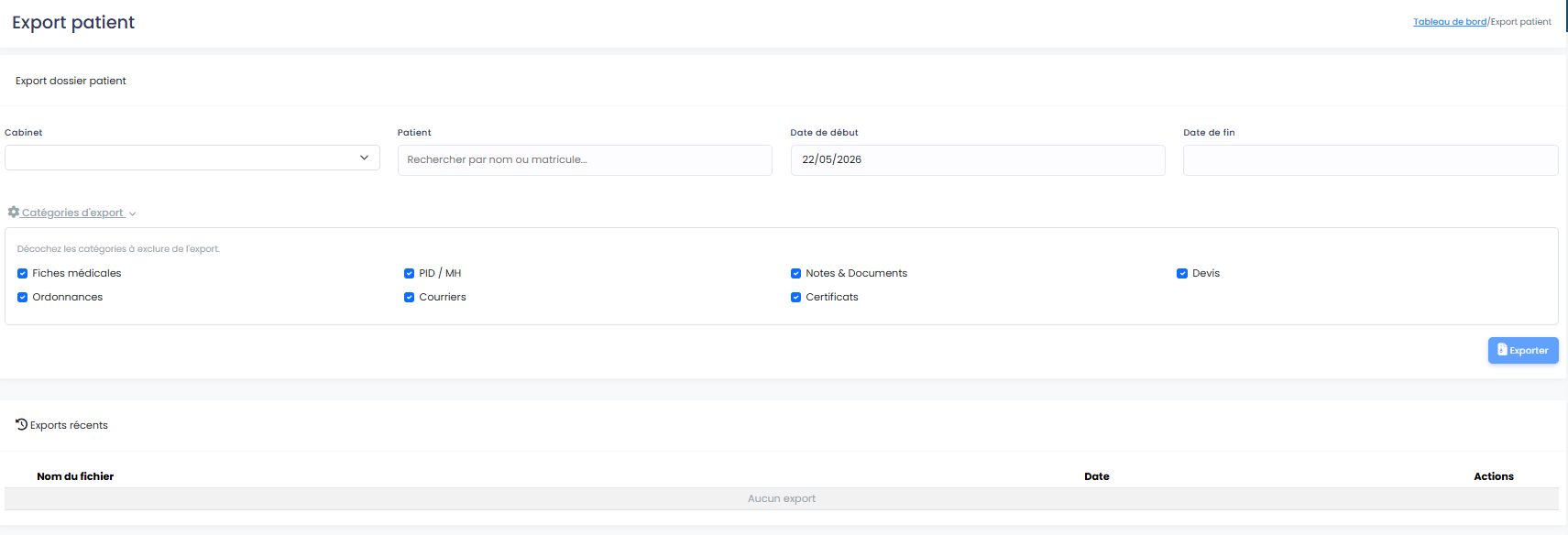Click the Décochez les catégories hint text
Viewport: 1568px width, 535px height.
pyautogui.click(x=118, y=249)
